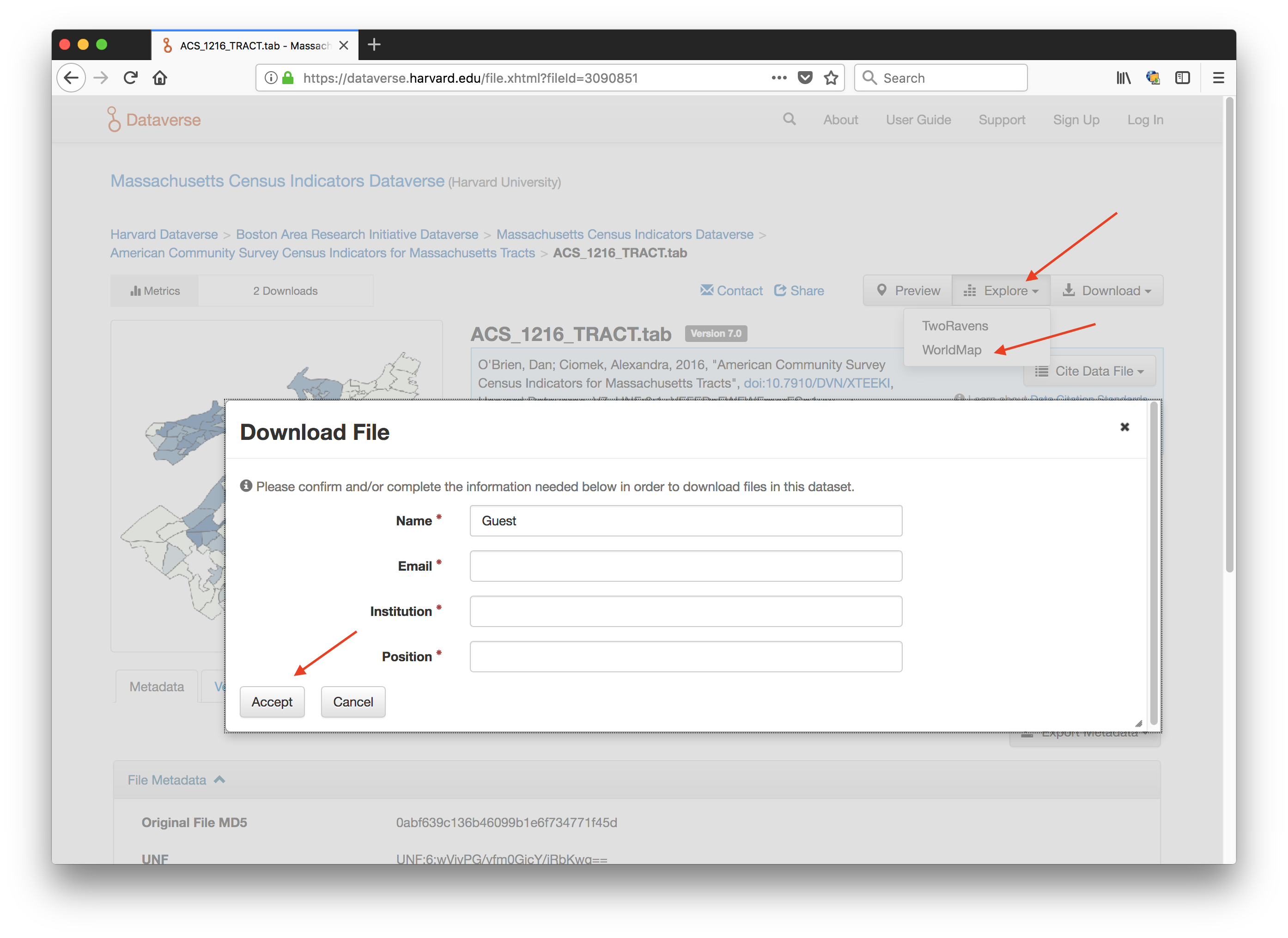The image size is (1288, 938).
Task: Click the Accept button
Action: pos(272,702)
